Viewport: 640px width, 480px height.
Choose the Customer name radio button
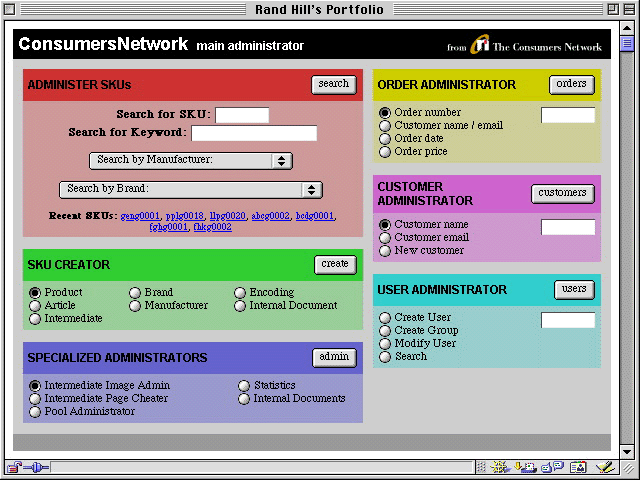pyautogui.click(x=384, y=224)
